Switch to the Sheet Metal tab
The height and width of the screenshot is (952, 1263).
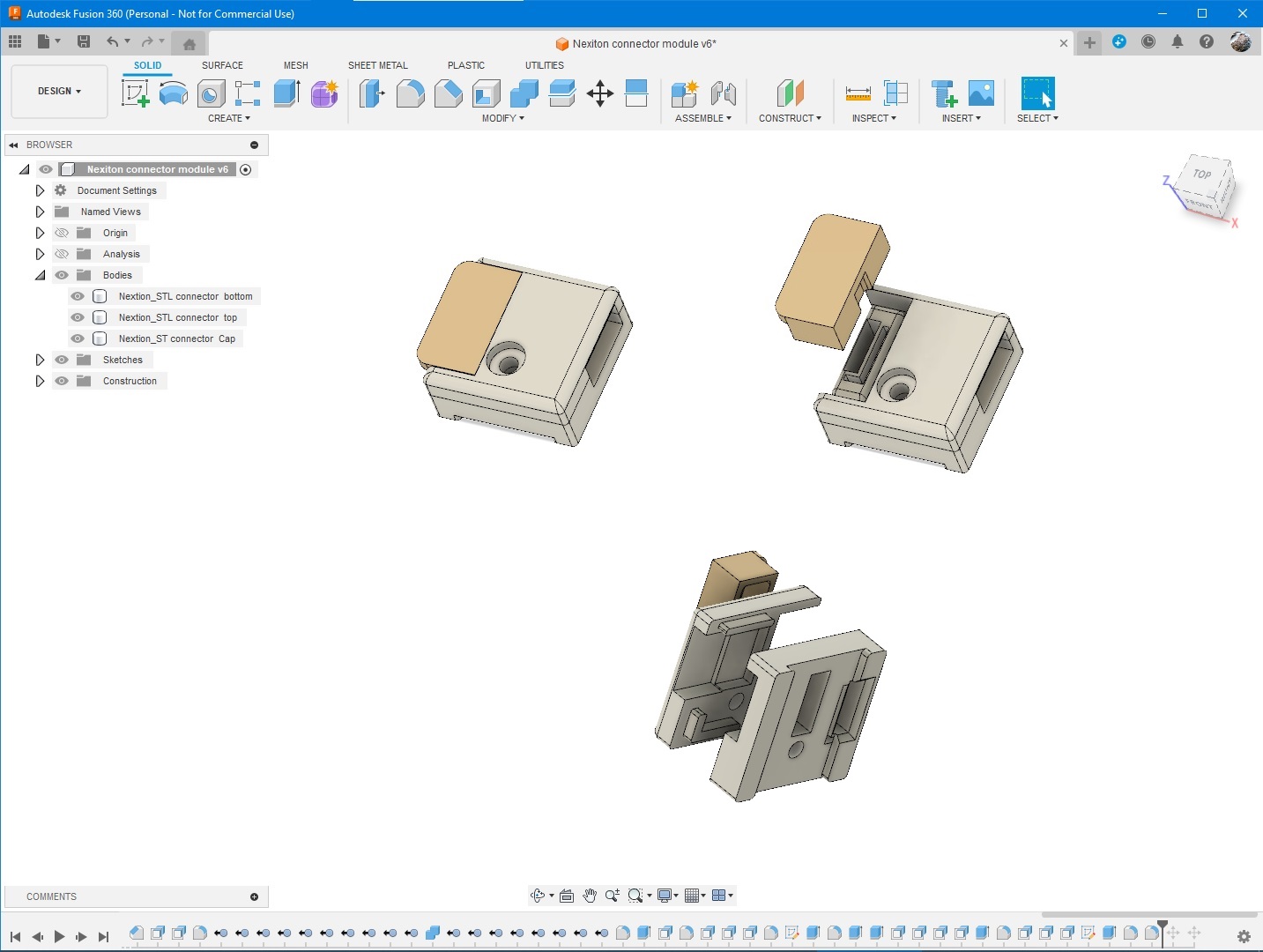point(378,64)
